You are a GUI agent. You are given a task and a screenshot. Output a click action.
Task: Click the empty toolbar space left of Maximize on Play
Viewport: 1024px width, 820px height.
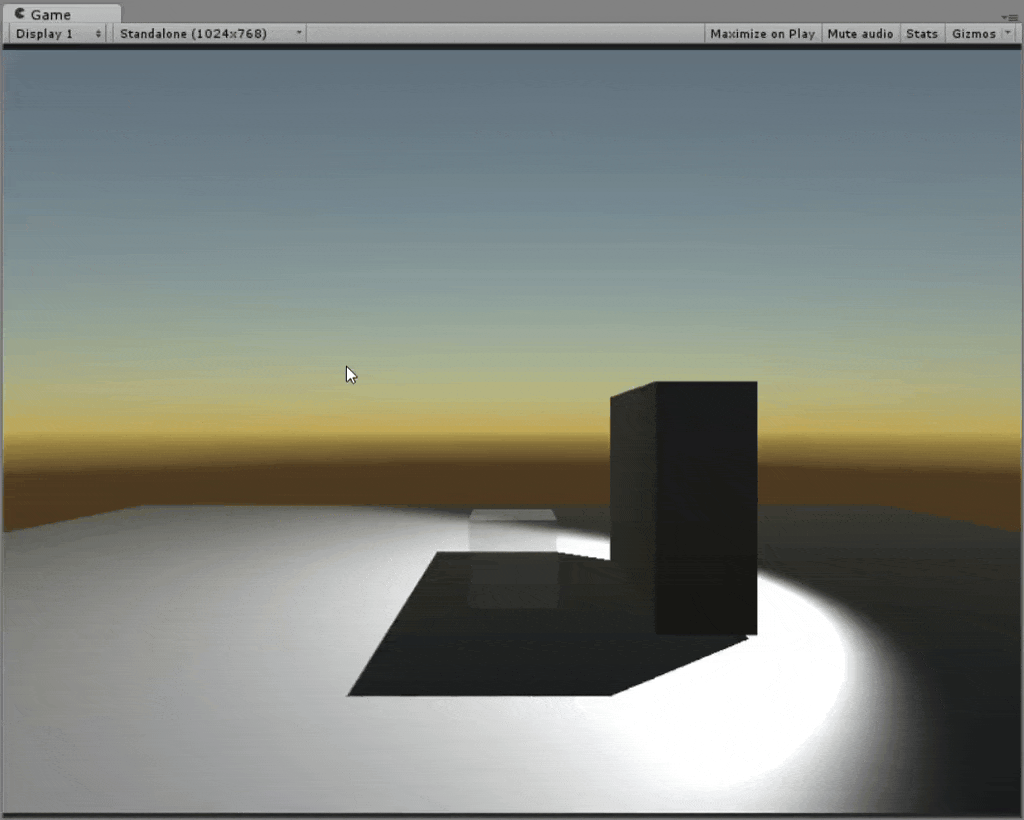click(500, 34)
